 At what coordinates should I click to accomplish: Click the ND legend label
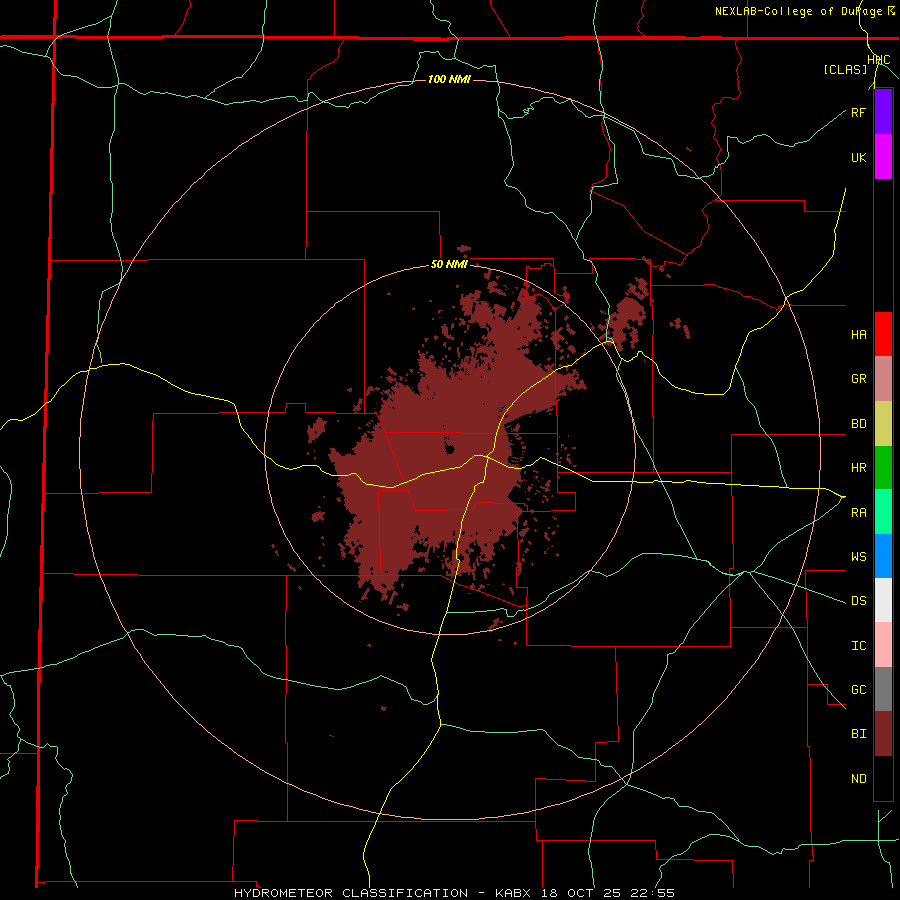tap(858, 779)
